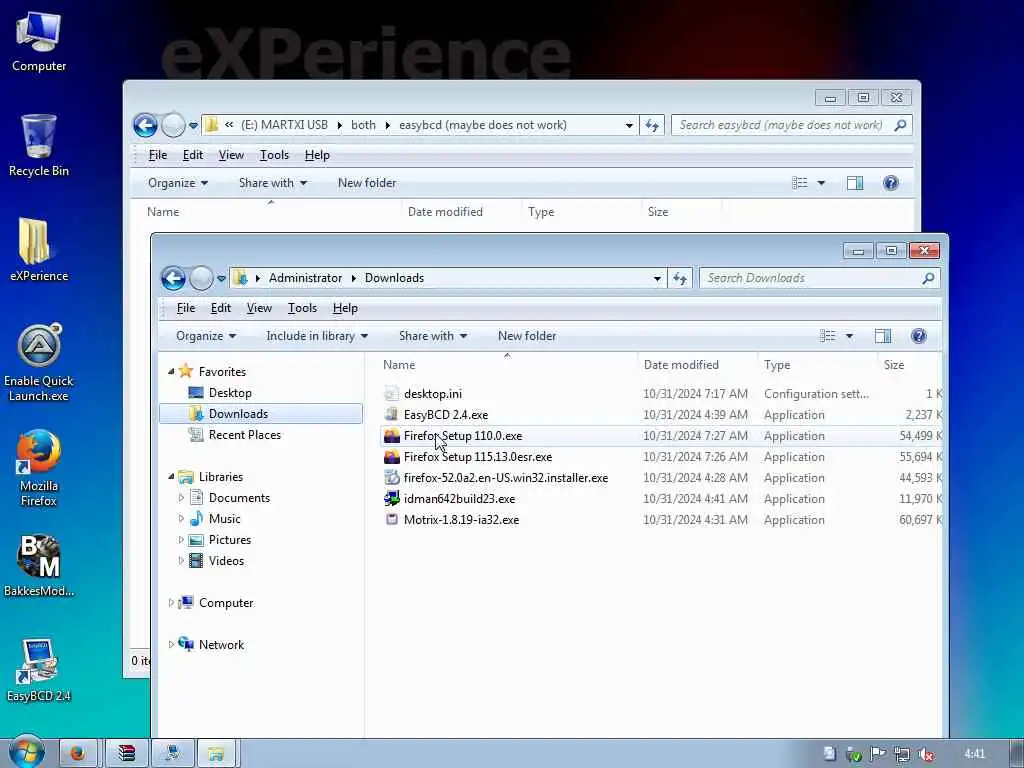Click New folder in Downloads window
Viewport: 1024px width, 768px height.
pyautogui.click(x=527, y=336)
